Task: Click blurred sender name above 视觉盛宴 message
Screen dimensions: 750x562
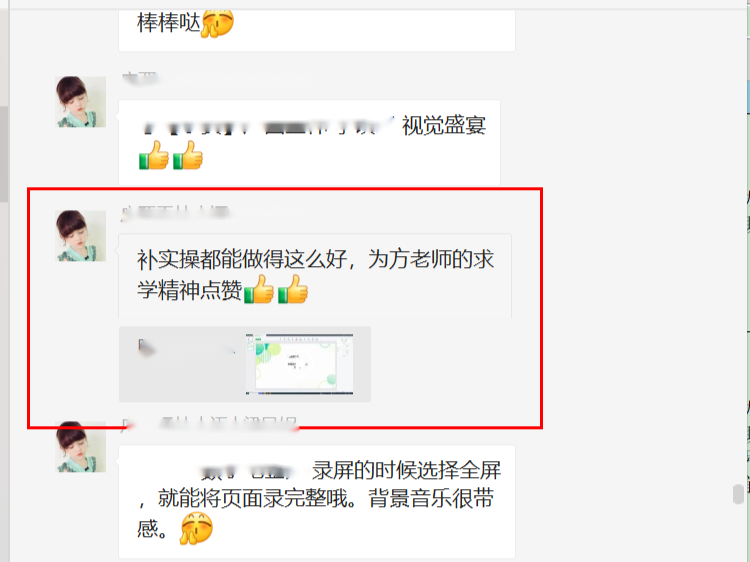Action: tap(140, 78)
